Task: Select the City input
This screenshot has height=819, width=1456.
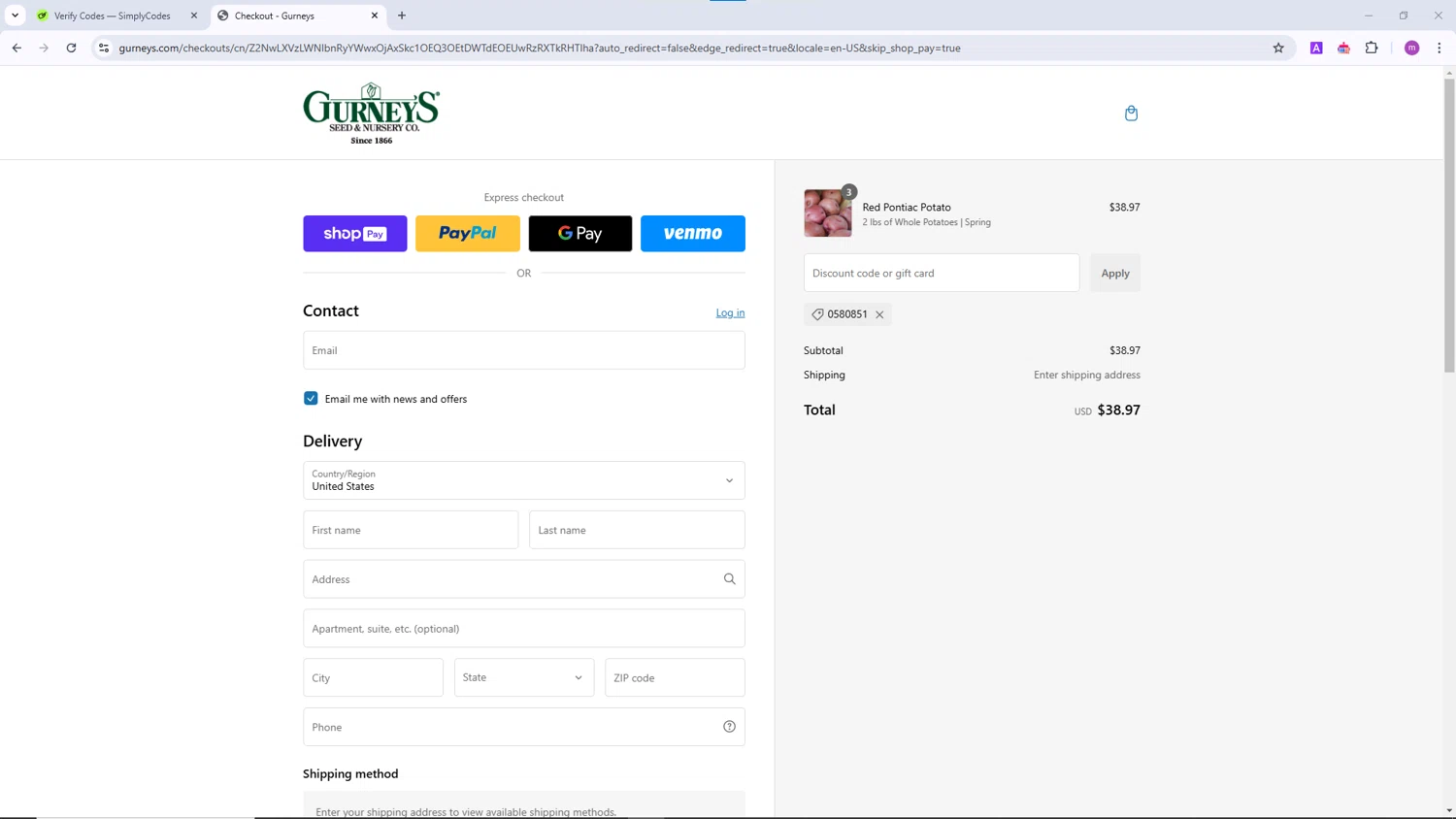Action: pos(373,677)
